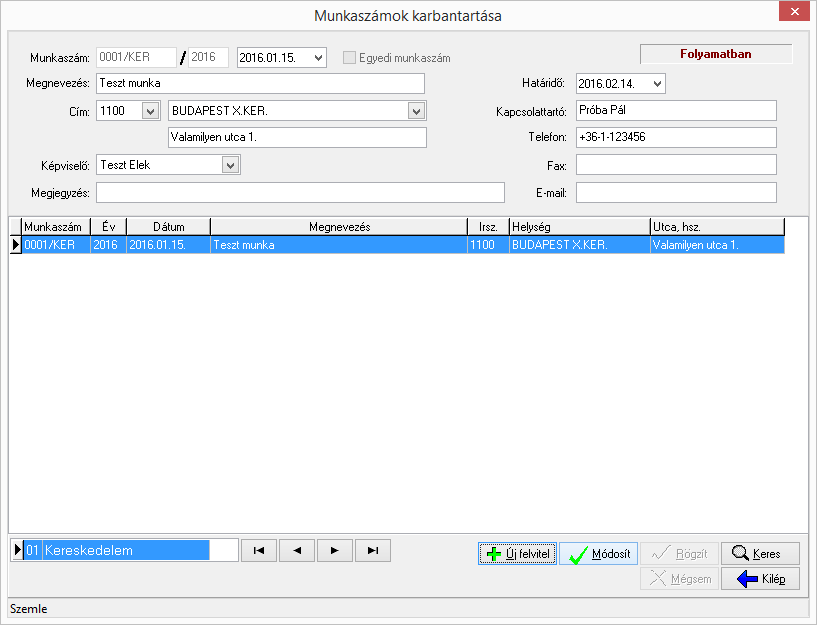Click the Szemle status bar text

pos(29,609)
